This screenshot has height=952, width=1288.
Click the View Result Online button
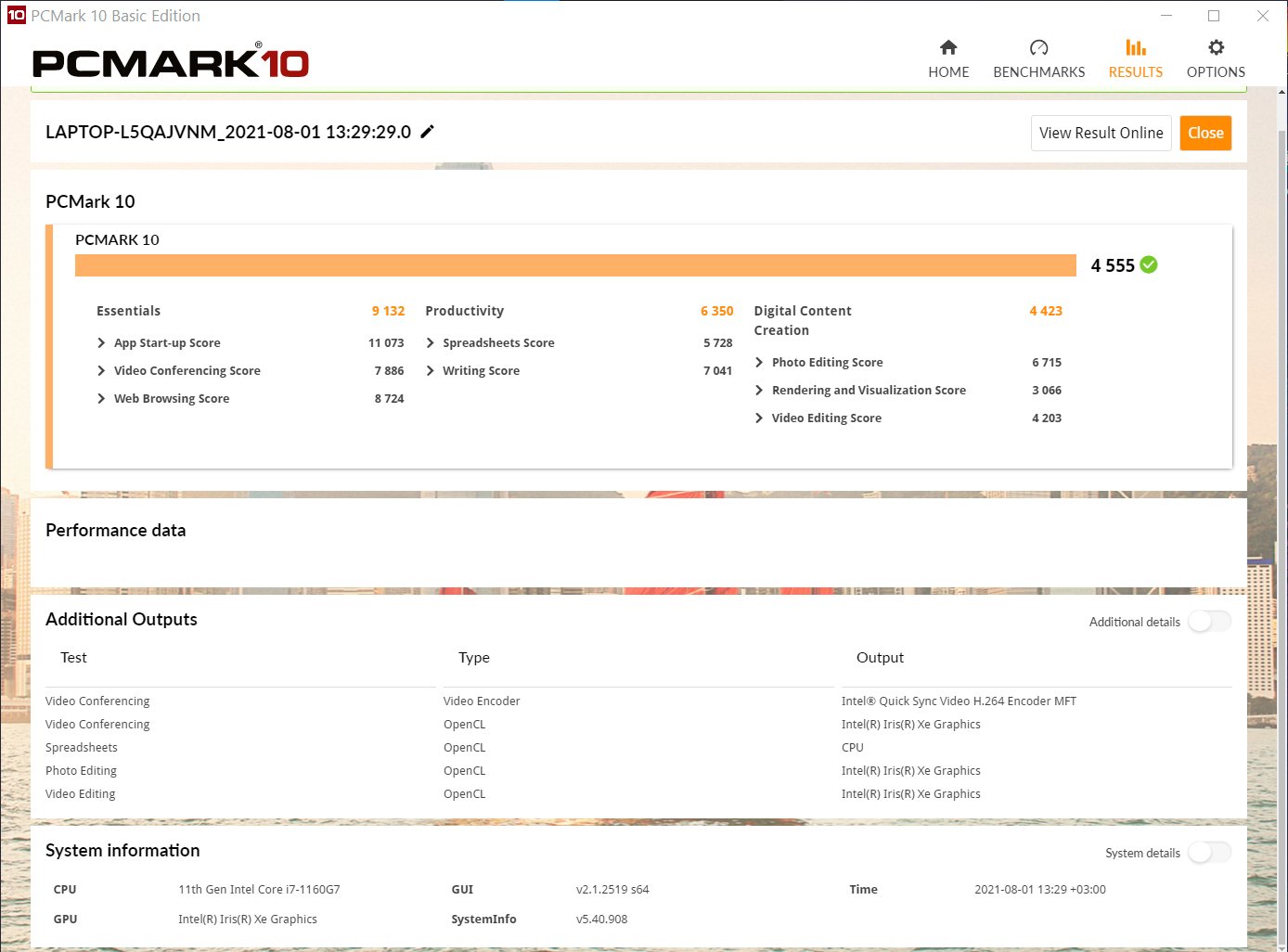click(x=1101, y=133)
